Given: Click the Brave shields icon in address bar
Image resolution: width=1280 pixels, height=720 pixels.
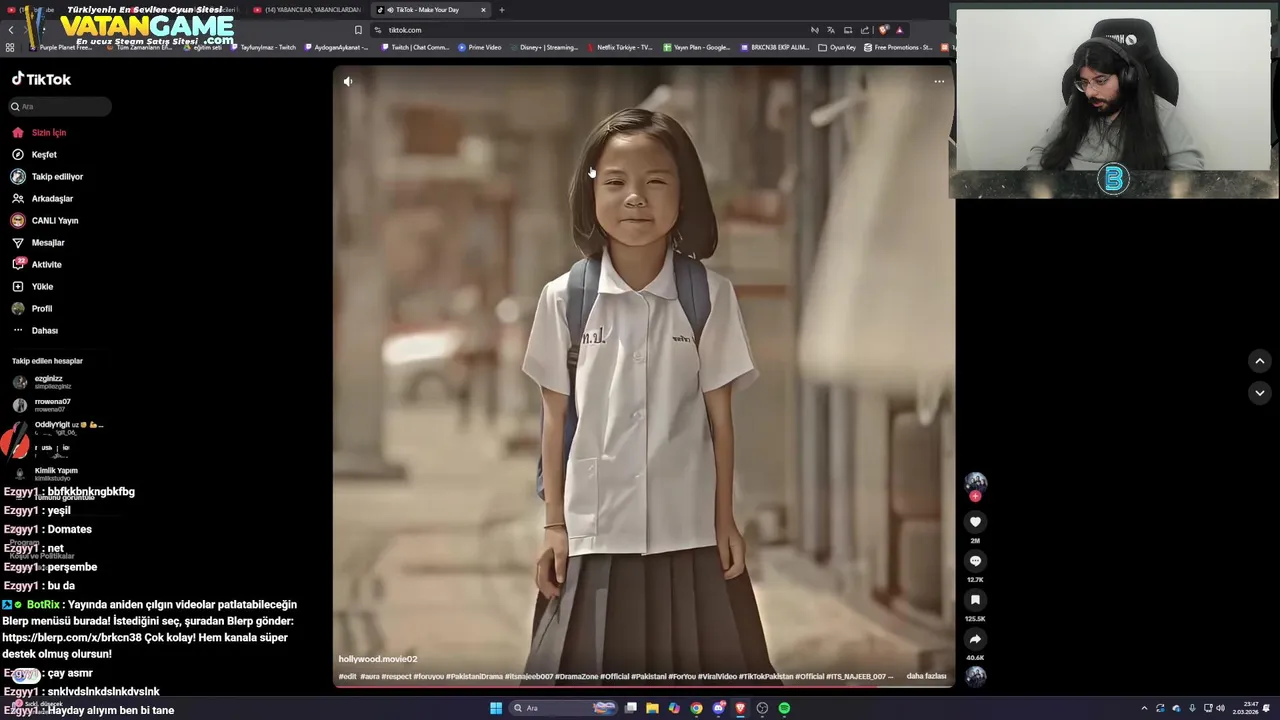Looking at the screenshot, I should (882, 30).
